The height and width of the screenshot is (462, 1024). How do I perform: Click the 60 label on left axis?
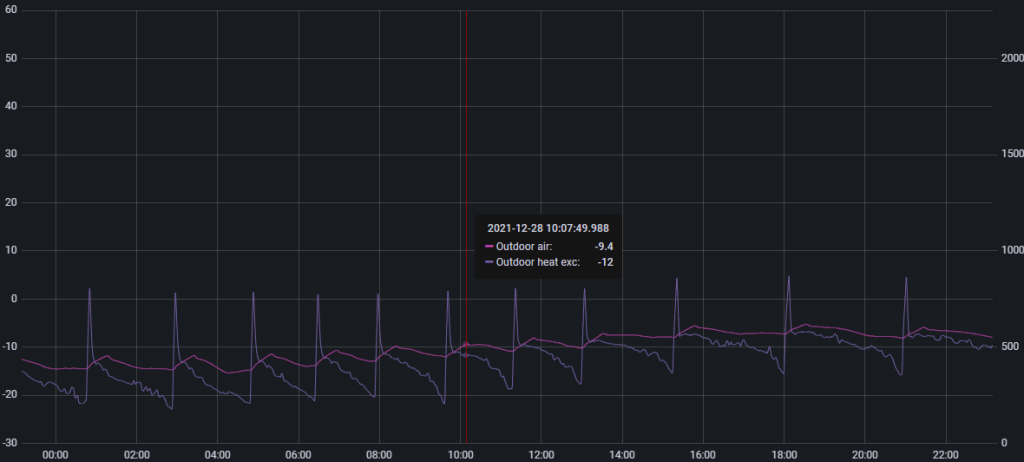pos(13,10)
